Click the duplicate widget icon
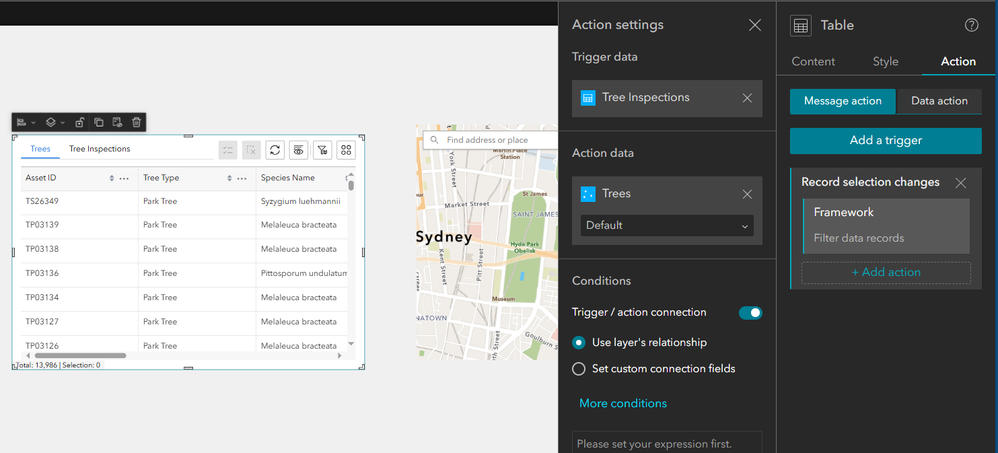Screen dimensions: 998x453 (99, 122)
